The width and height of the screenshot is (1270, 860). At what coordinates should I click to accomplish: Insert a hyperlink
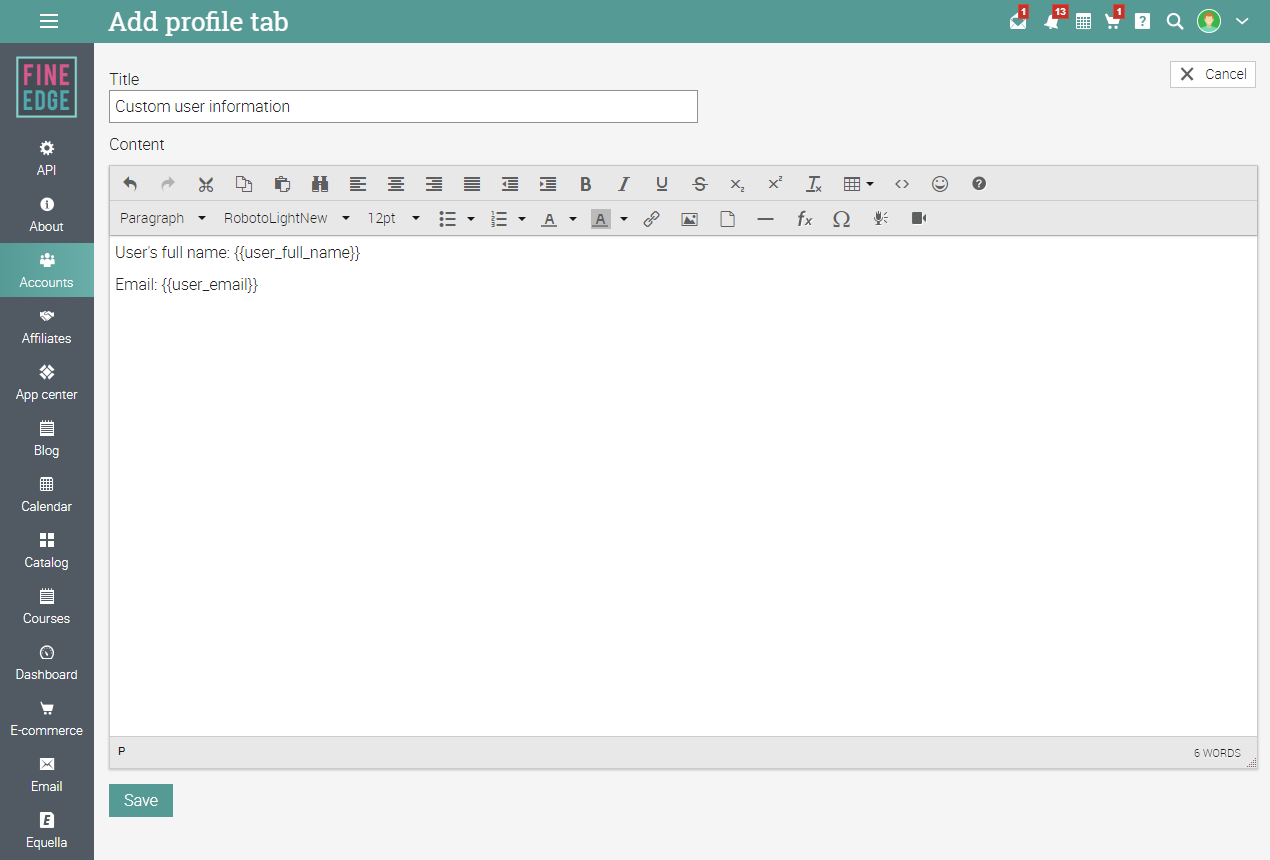(x=651, y=219)
